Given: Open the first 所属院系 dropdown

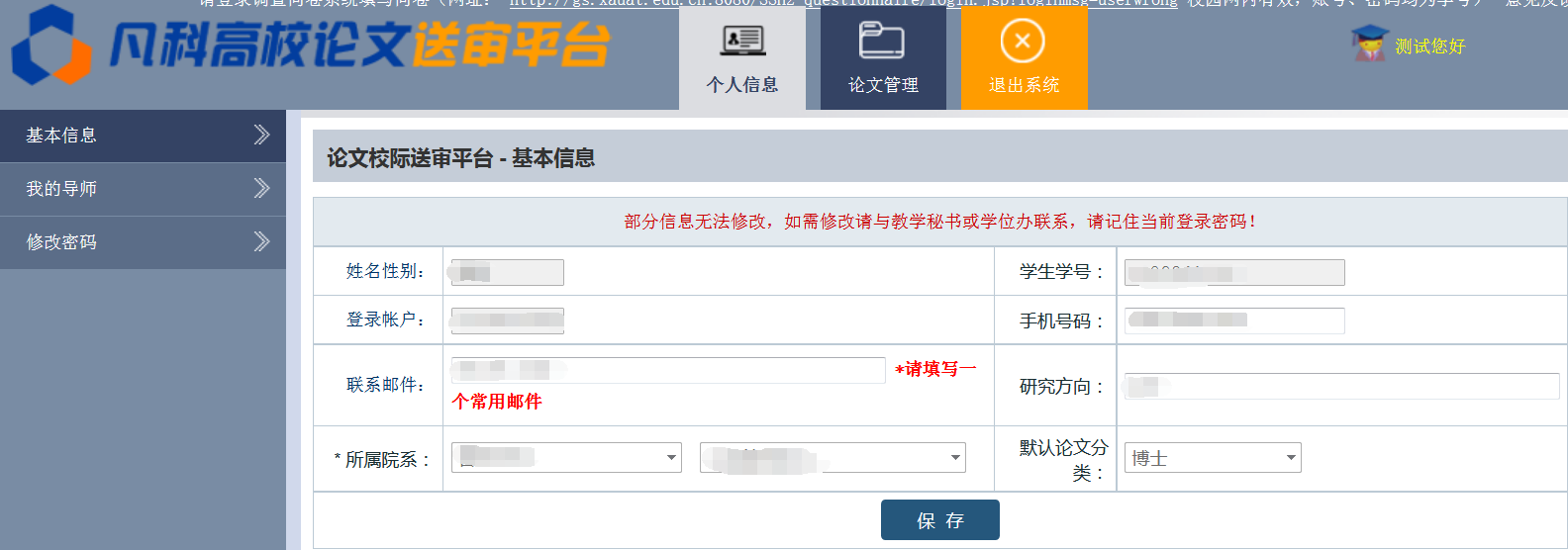Looking at the screenshot, I should pyautogui.click(x=566, y=457).
